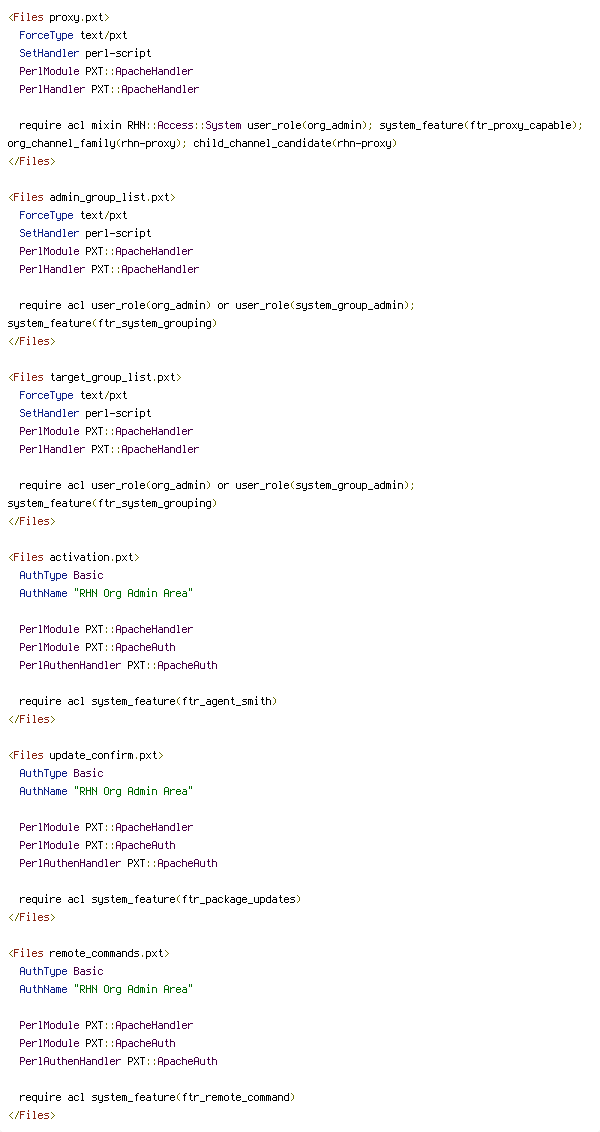600x1132 pixels.
Task: Click 'SetHandler perl-script' under proxy.pxt
Action: (x=85, y=53)
